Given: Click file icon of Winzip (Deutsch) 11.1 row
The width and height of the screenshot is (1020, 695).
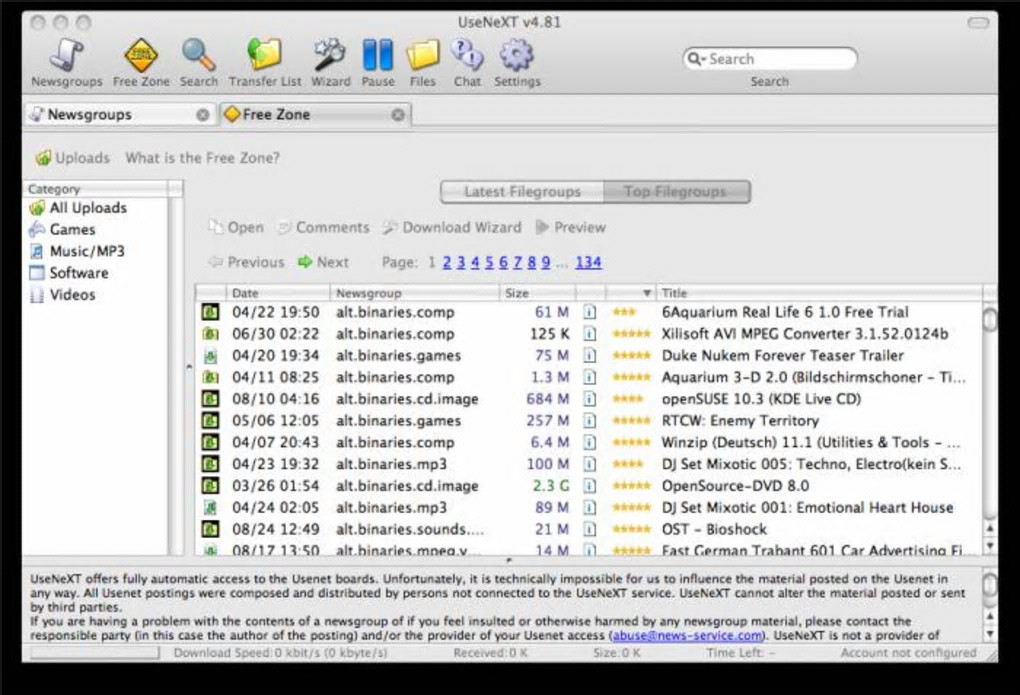Looking at the screenshot, I should (210, 443).
